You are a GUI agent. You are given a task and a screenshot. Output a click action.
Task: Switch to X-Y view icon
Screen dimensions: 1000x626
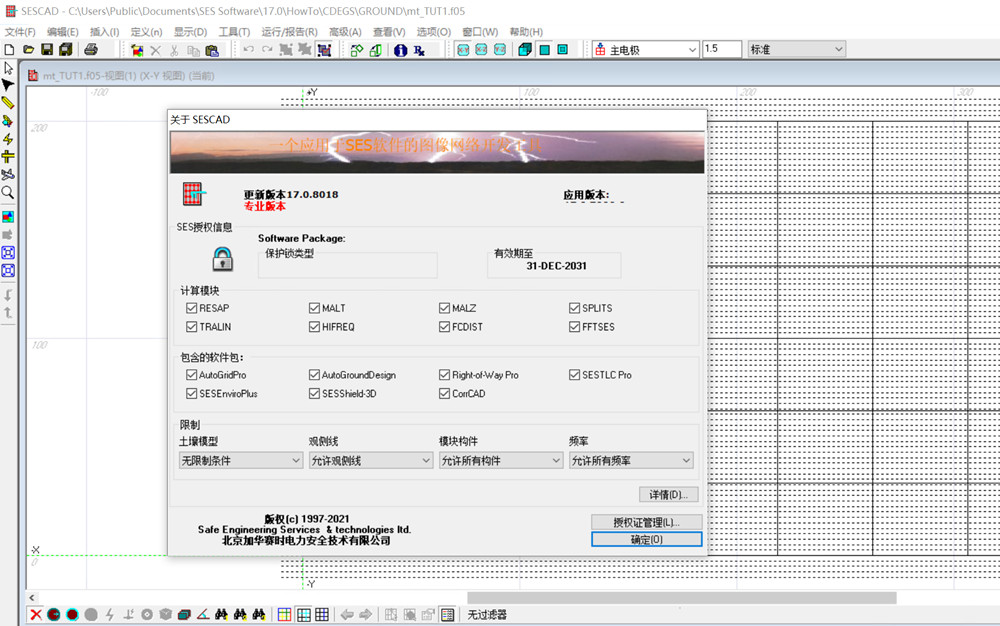(x=464, y=50)
